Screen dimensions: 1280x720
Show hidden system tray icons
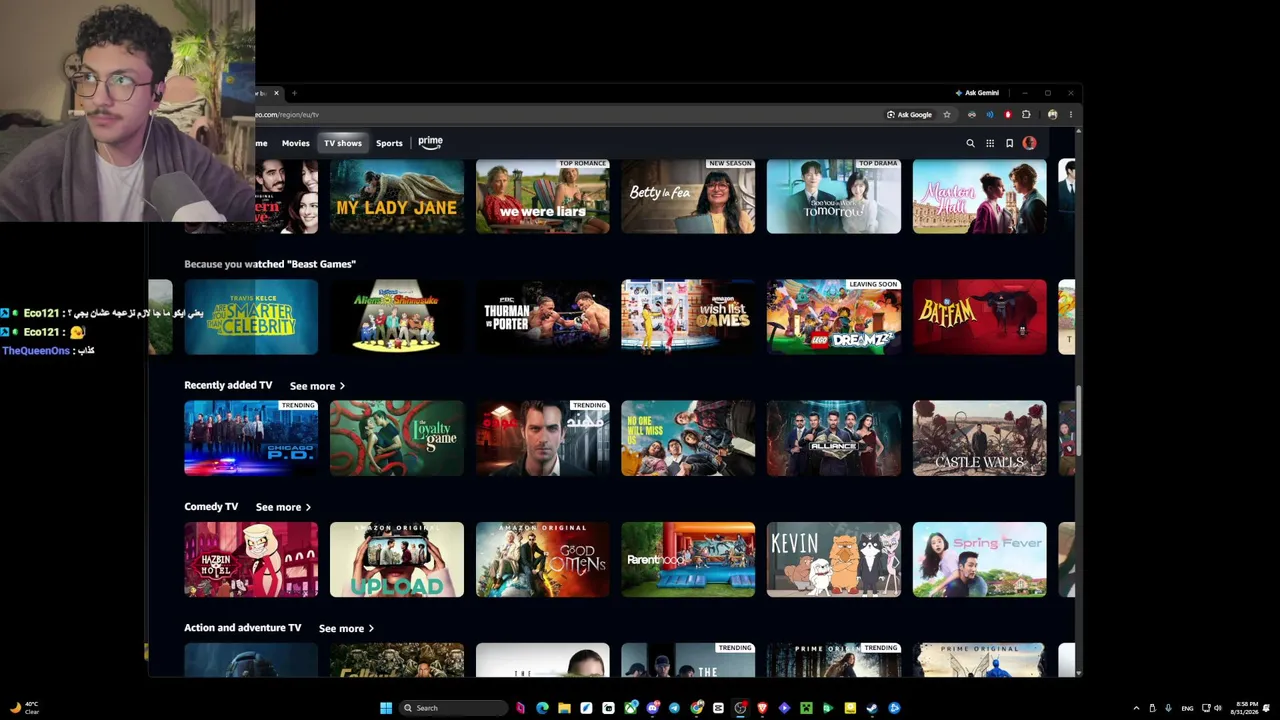(x=1136, y=708)
